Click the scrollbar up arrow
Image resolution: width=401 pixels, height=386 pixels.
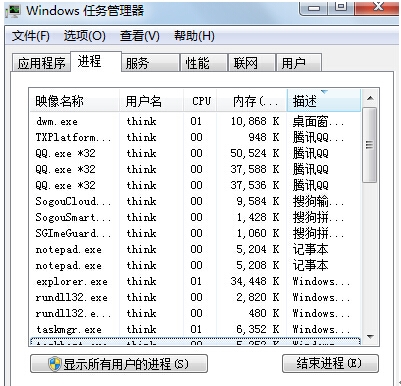click(370, 98)
